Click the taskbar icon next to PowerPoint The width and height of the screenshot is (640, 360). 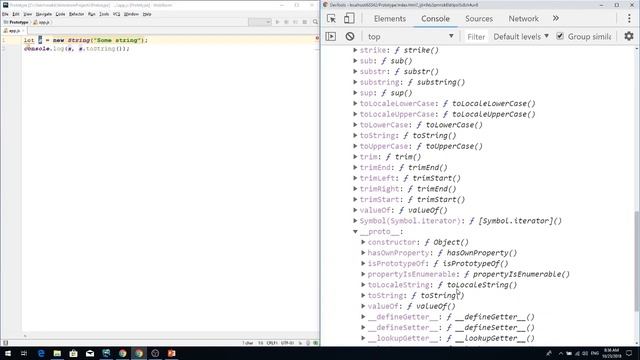pyautogui.click(x=155, y=353)
